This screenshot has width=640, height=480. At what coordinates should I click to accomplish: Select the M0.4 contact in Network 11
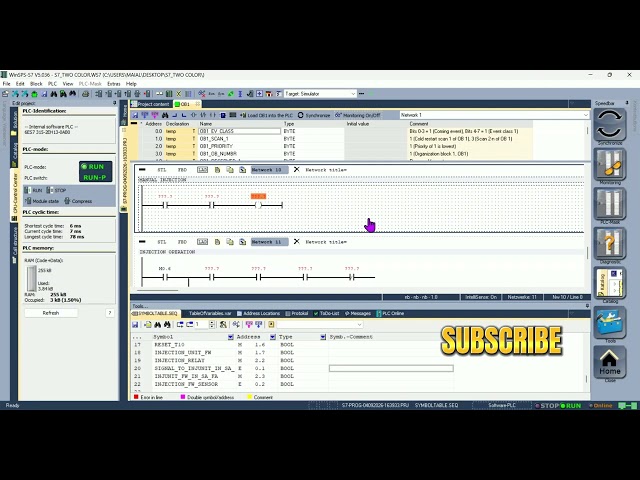point(165,277)
